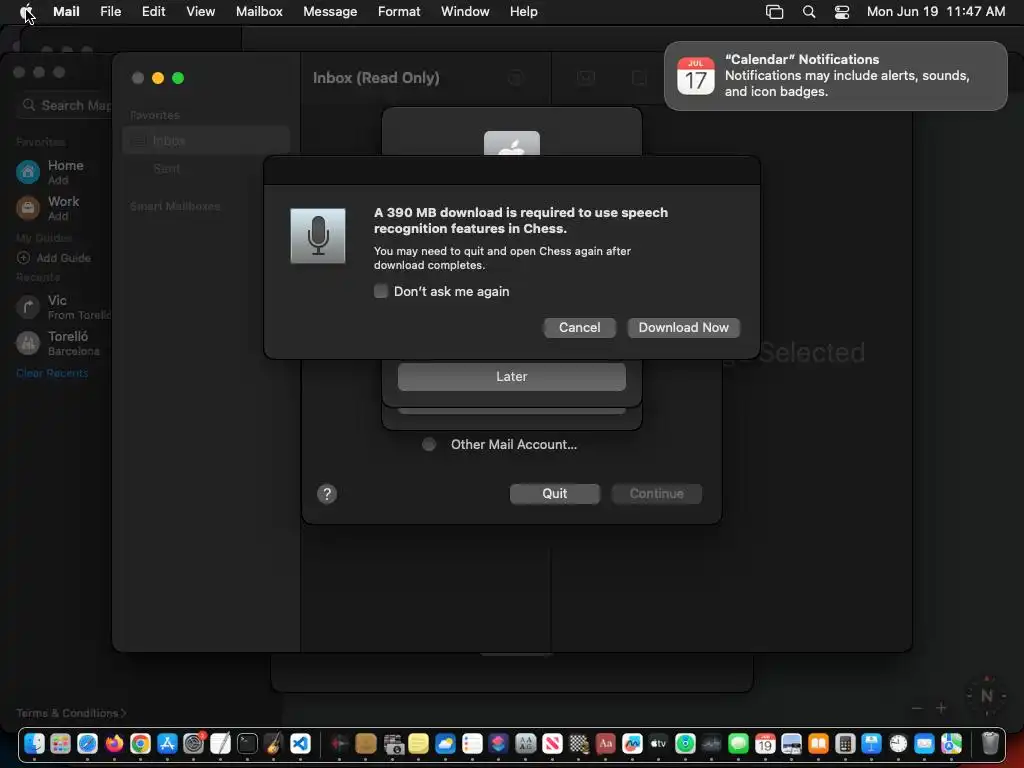Click the Search Maps field in Maps window

pyautogui.click(x=65, y=105)
